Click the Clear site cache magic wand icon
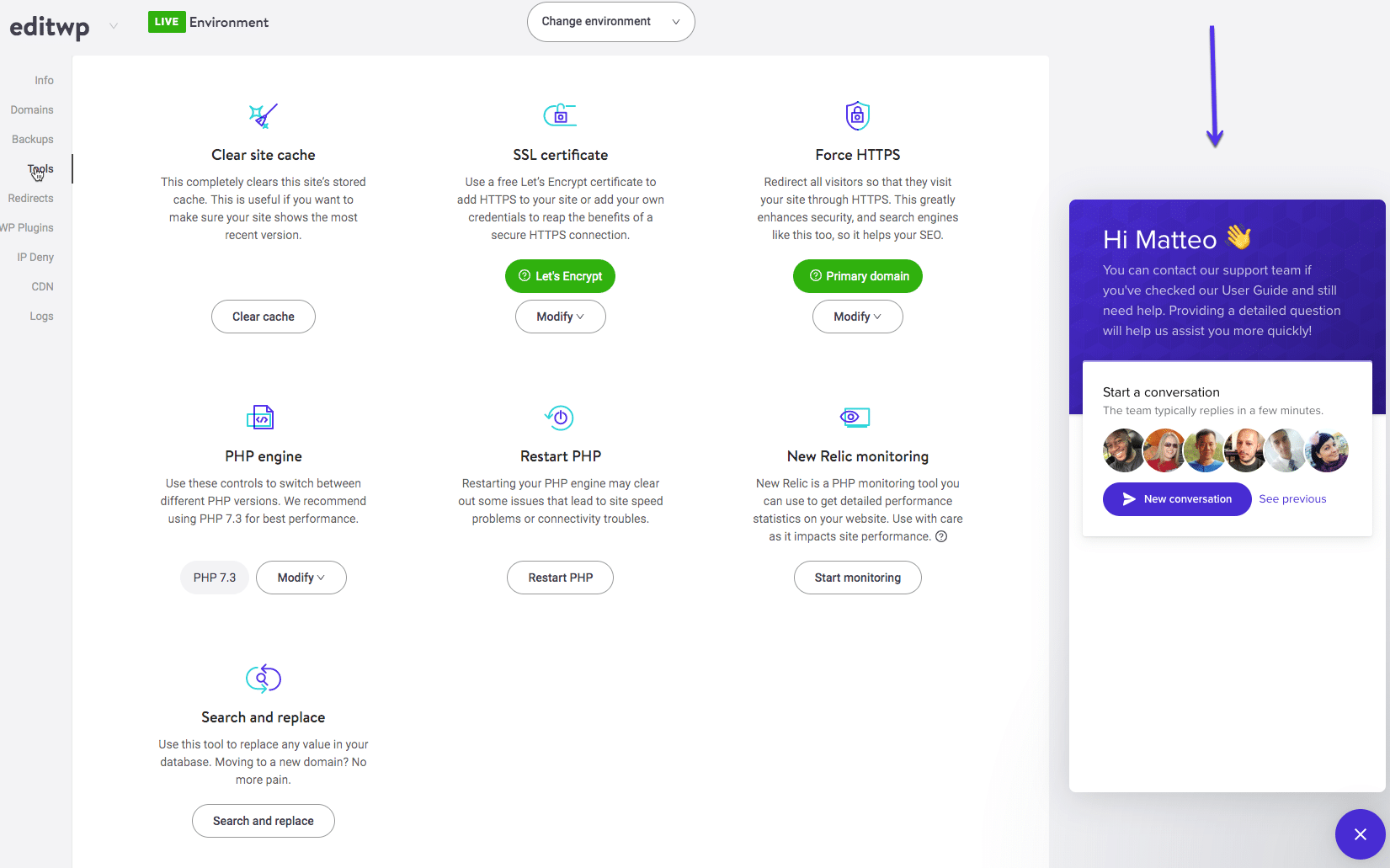The image size is (1390, 868). [263, 115]
